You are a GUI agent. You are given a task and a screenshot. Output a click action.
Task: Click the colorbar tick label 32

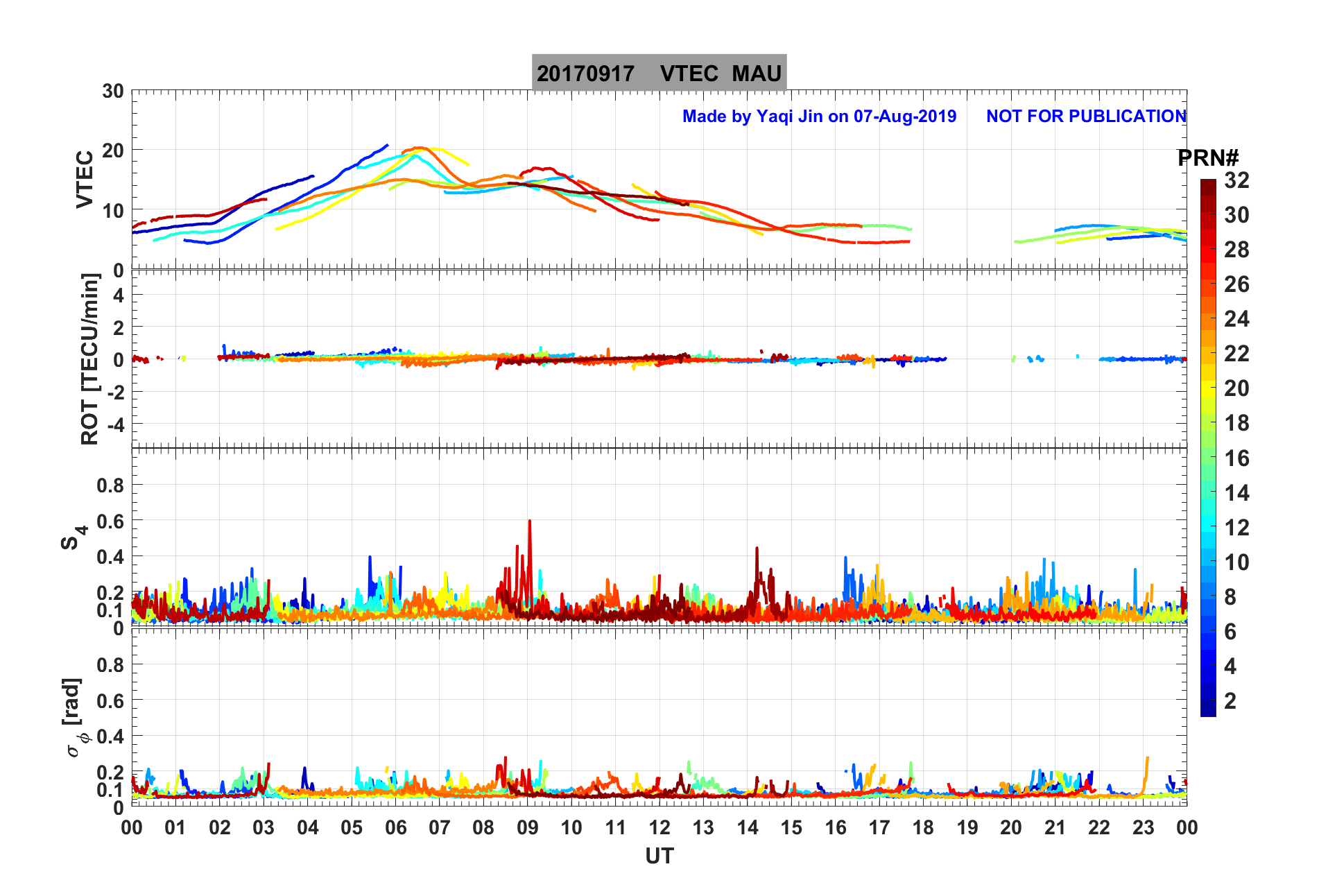1236,180
